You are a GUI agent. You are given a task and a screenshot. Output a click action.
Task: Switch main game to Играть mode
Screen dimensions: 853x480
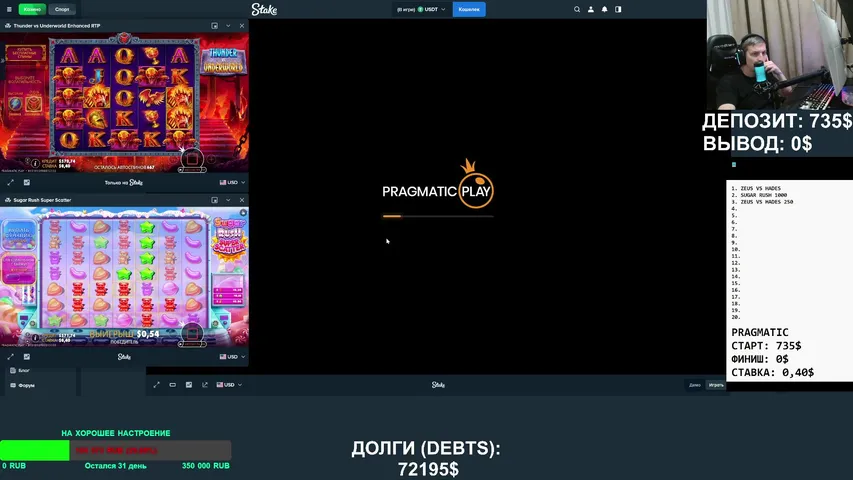[716, 385]
